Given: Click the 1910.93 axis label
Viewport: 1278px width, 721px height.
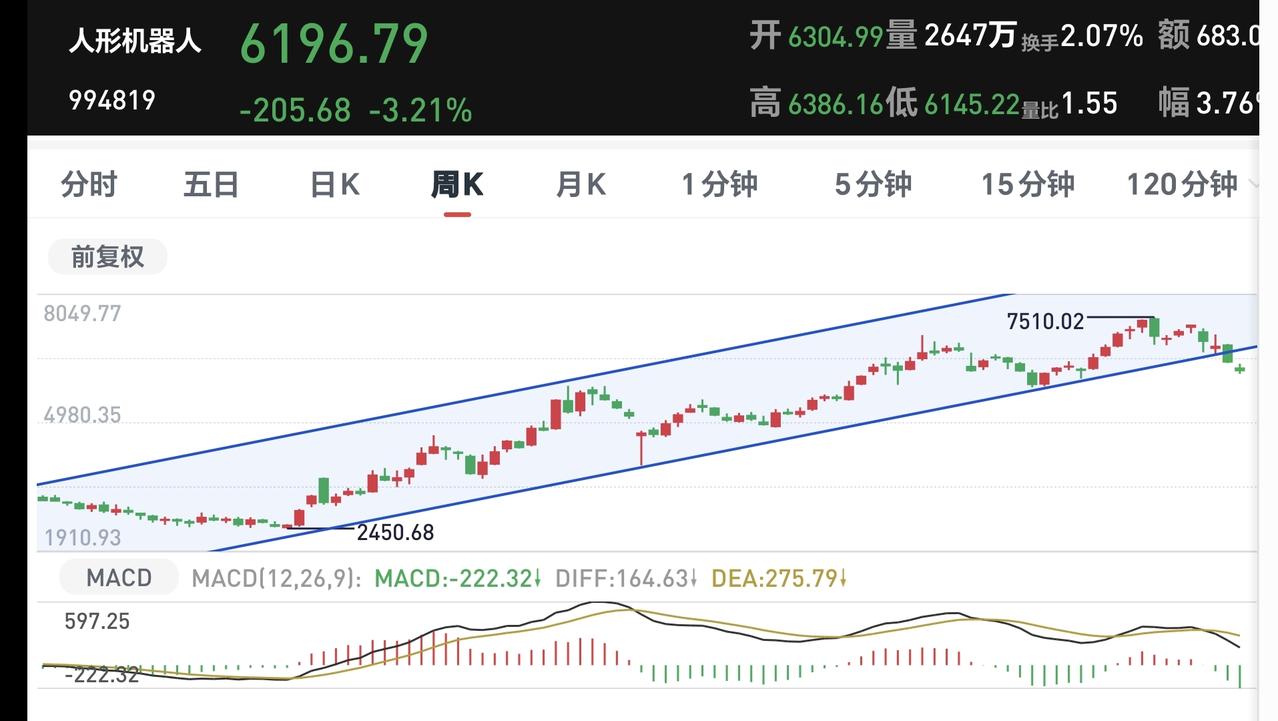Looking at the screenshot, I should tap(82, 538).
